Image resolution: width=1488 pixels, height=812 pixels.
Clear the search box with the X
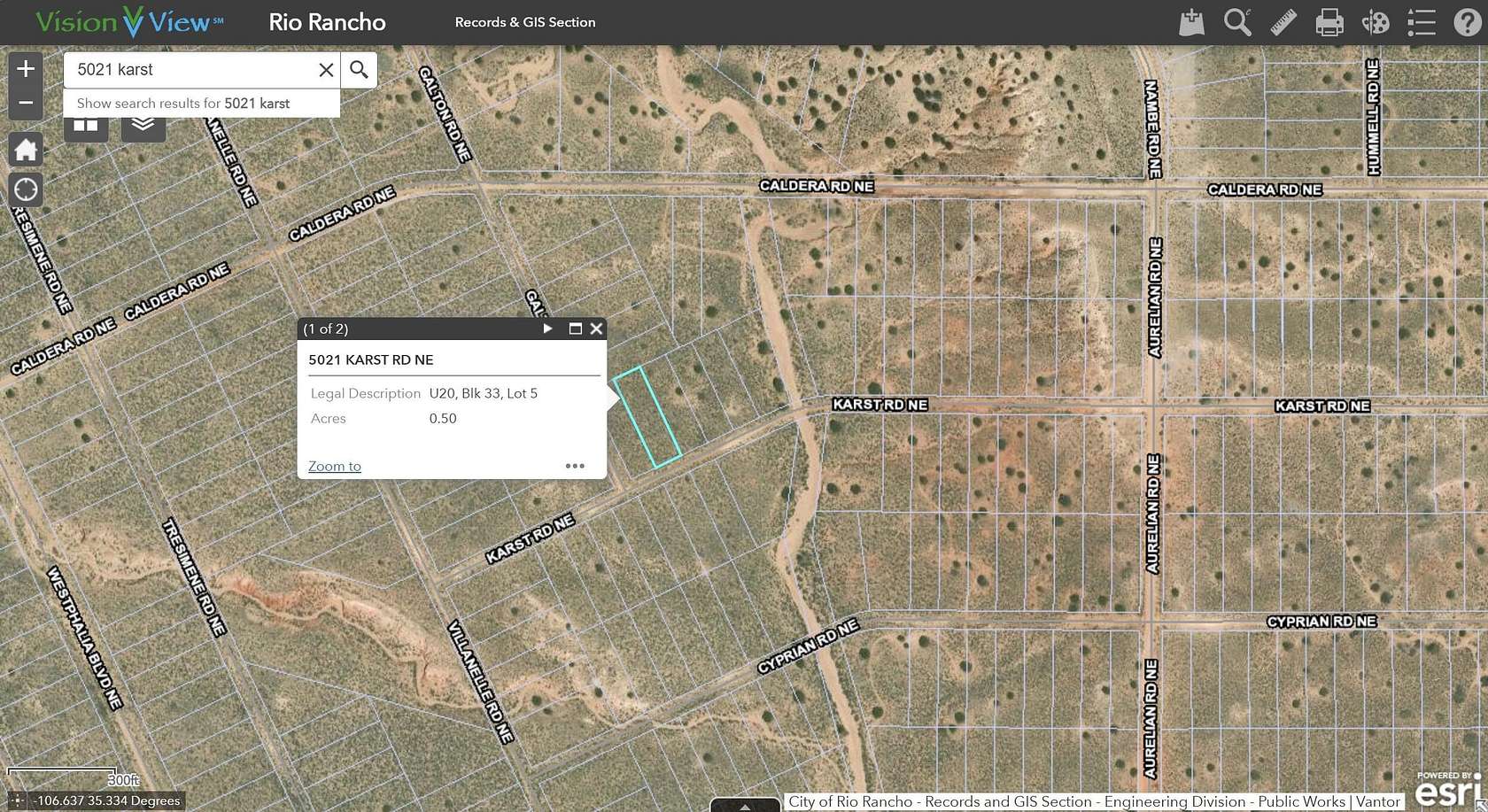click(x=325, y=70)
